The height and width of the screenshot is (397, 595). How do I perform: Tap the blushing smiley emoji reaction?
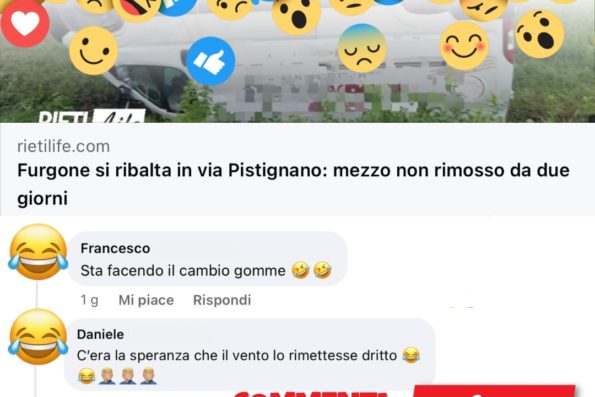(x=464, y=46)
